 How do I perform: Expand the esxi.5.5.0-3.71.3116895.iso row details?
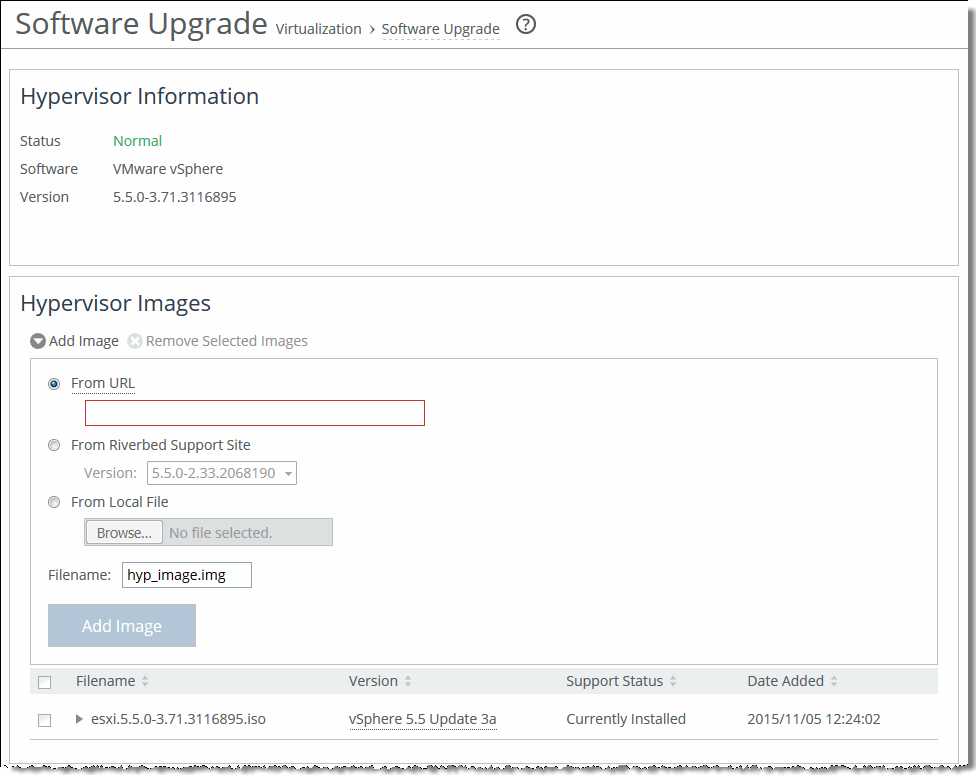[x=79, y=718]
